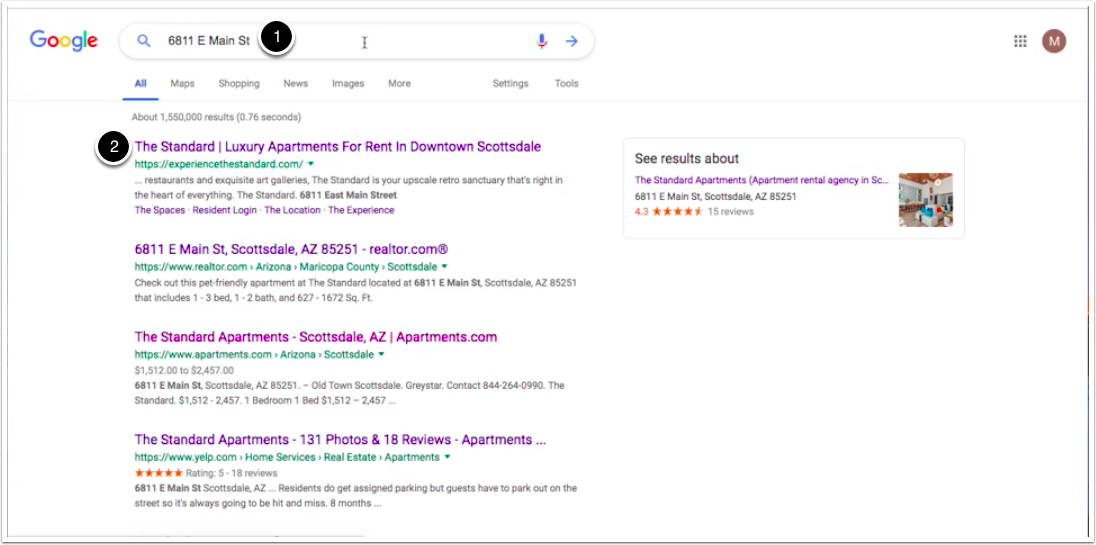Select the All search tab
The width and height of the screenshot is (1096, 545).
pos(140,83)
